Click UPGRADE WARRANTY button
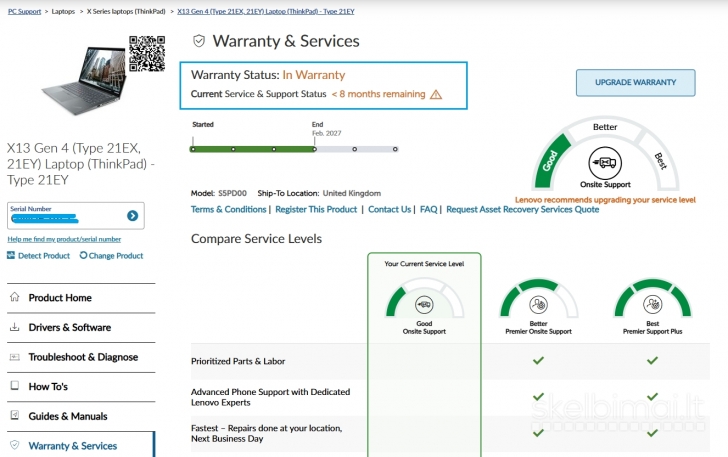Viewport: 728px width, 457px height. [x=636, y=83]
